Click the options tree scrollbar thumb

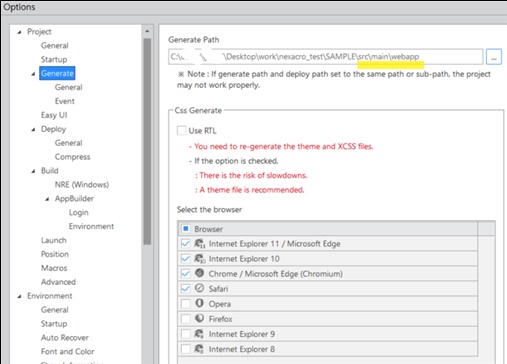147,142
